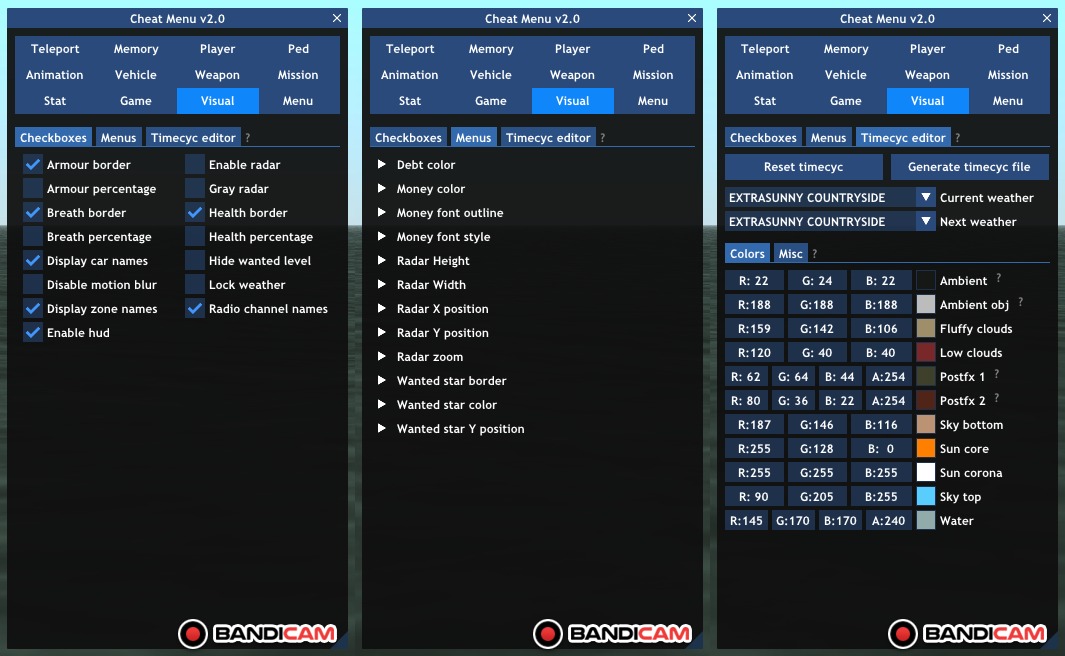Toggle the Health border checkbox

195,213
